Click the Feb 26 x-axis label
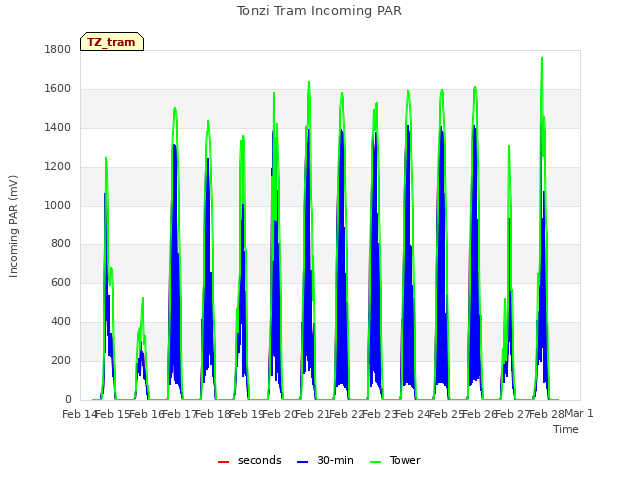 479,414
